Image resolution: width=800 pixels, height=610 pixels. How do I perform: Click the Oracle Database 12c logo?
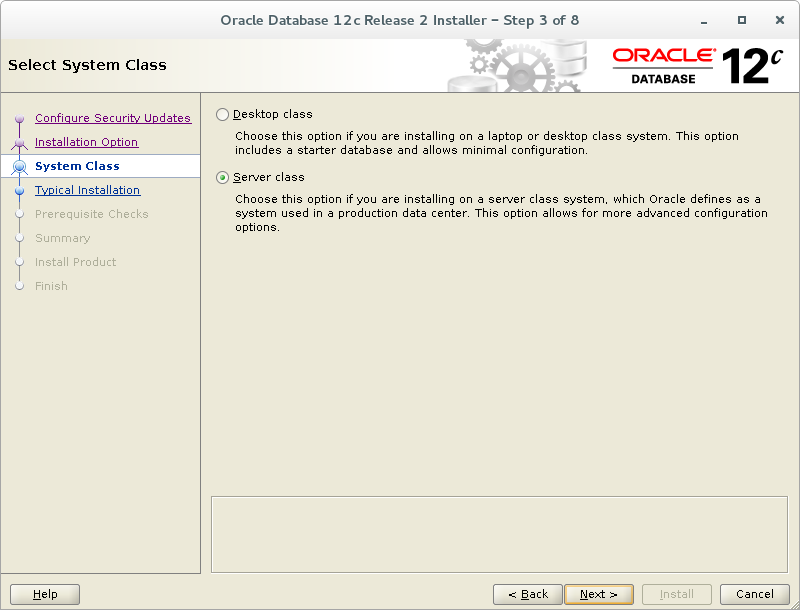point(697,66)
